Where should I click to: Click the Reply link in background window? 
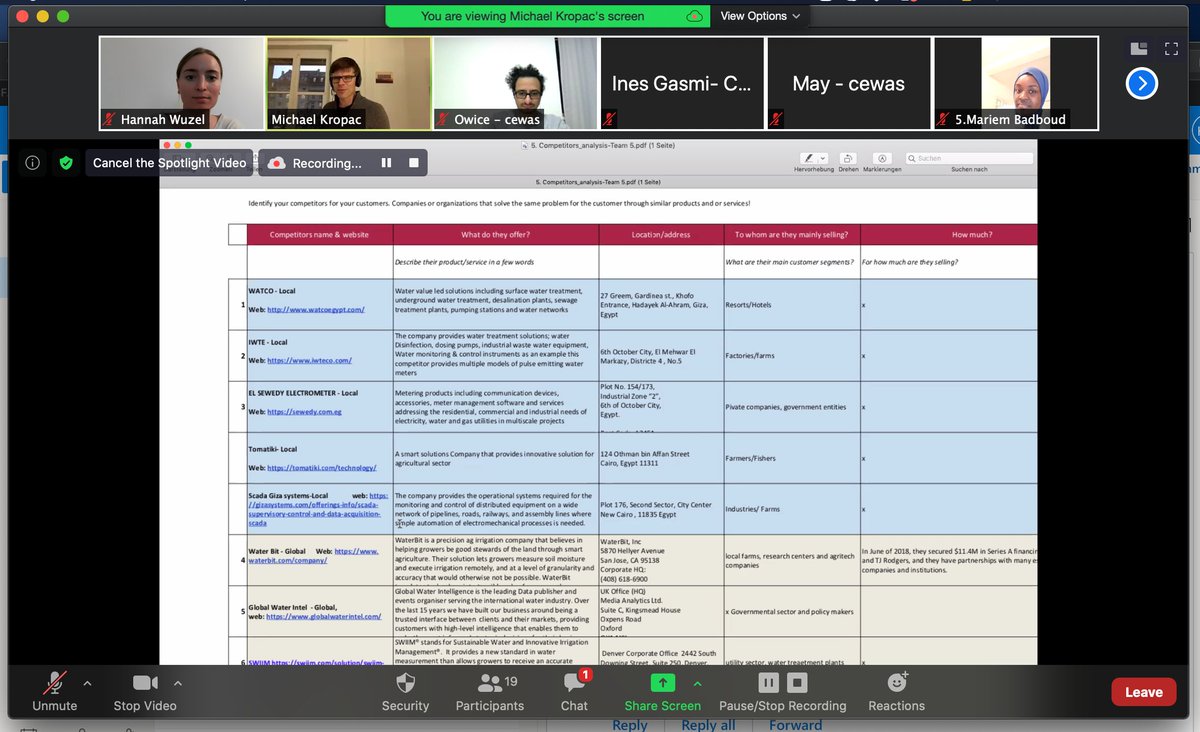click(x=630, y=725)
